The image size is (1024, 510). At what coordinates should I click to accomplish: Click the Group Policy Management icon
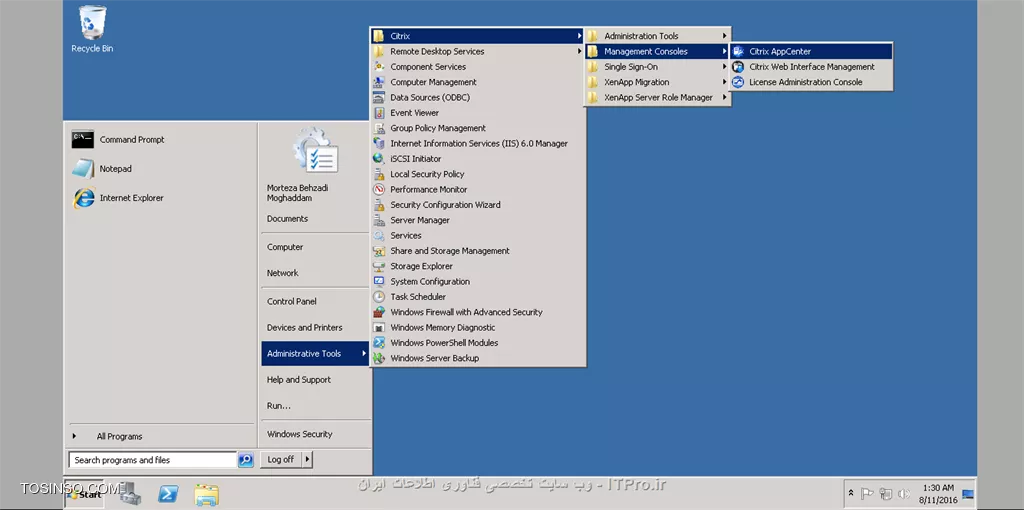point(379,128)
